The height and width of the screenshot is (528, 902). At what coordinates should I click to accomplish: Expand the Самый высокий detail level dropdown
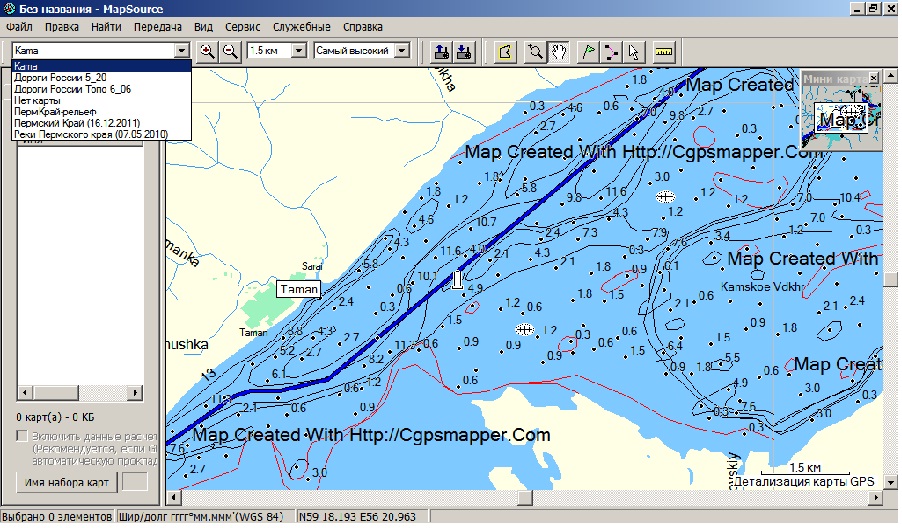[401, 51]
